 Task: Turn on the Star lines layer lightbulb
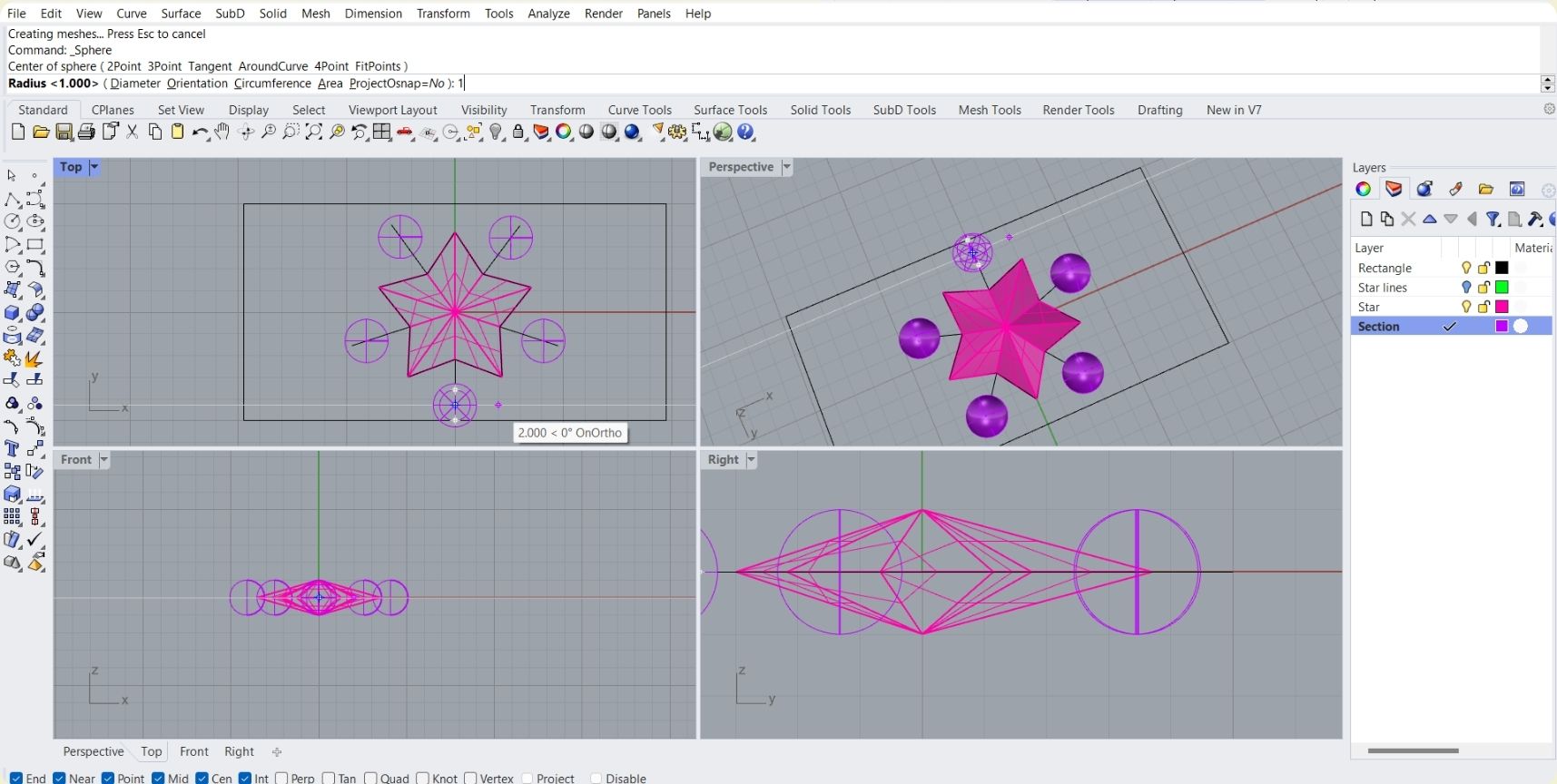point(1465,287)
